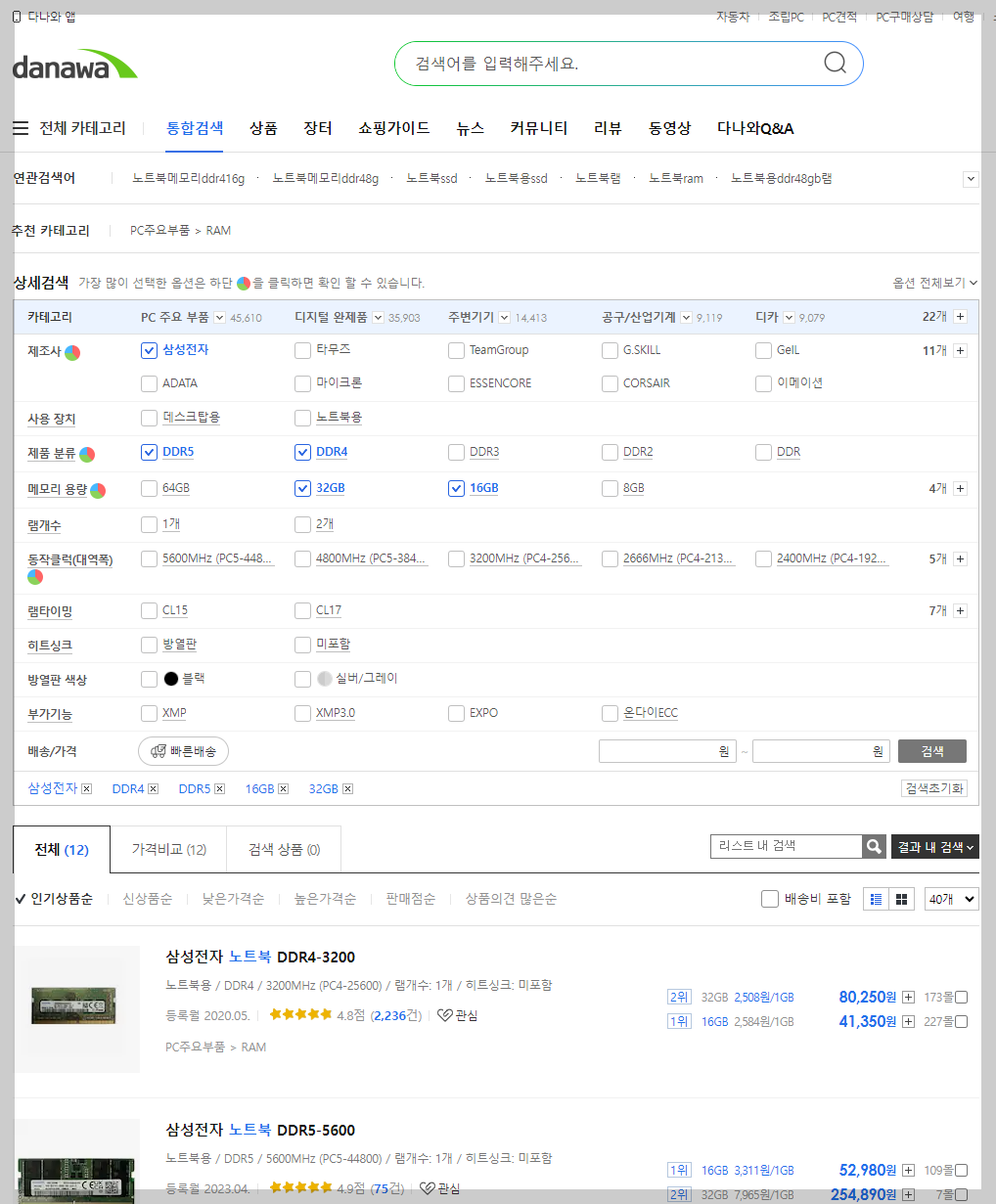Switch to grid view icon
The width and height of the screenshot is (996, 1204).
901,899
